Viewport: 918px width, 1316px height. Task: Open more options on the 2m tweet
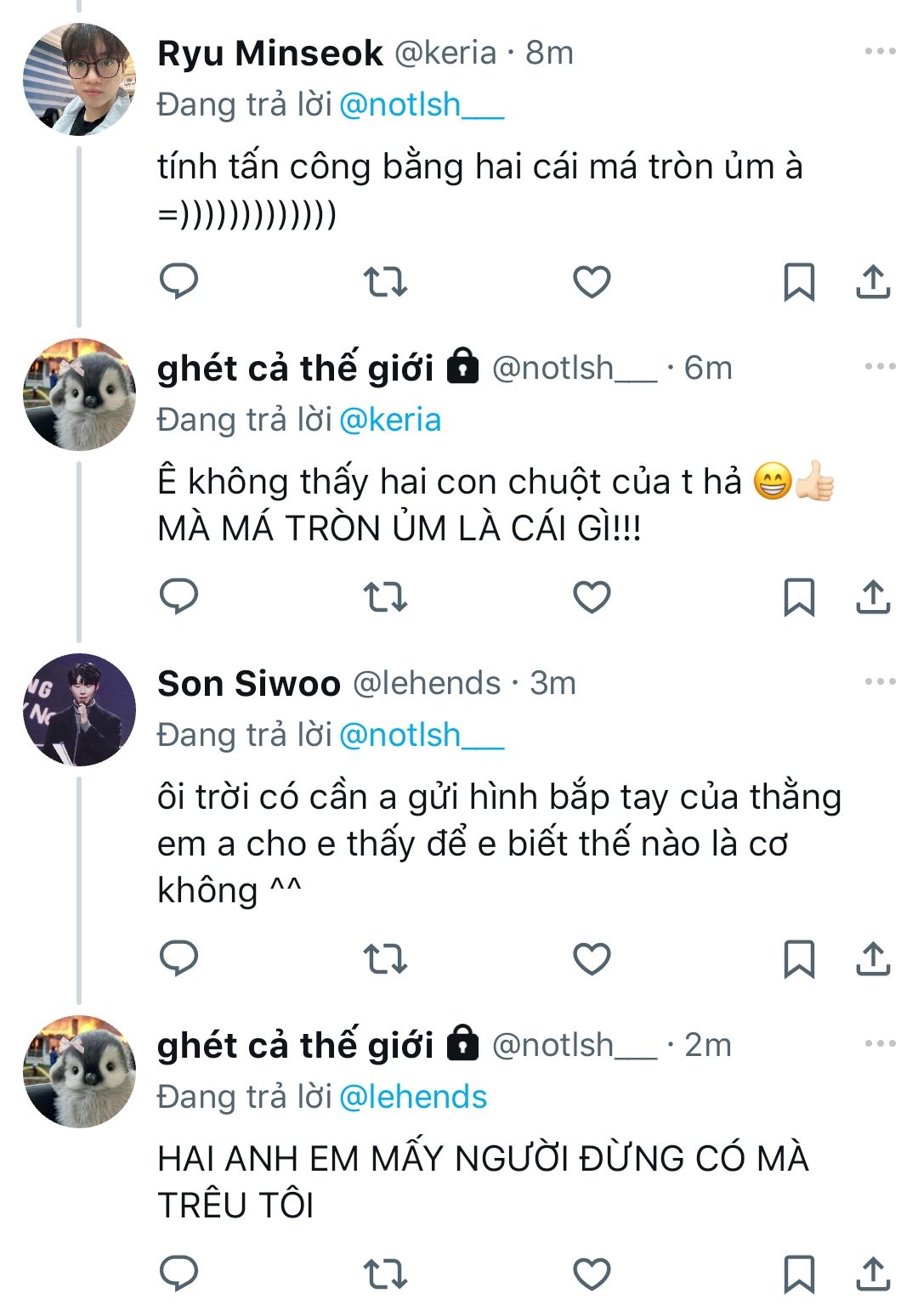pos(880,1044)
